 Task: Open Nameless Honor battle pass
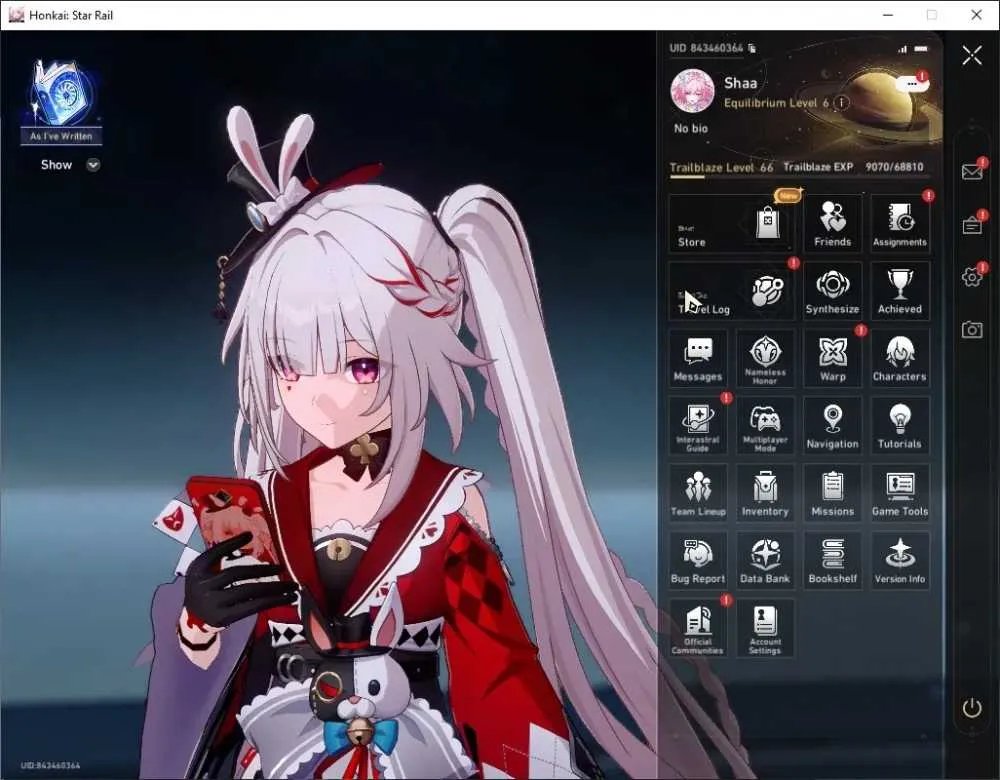(x=765, y=358)
